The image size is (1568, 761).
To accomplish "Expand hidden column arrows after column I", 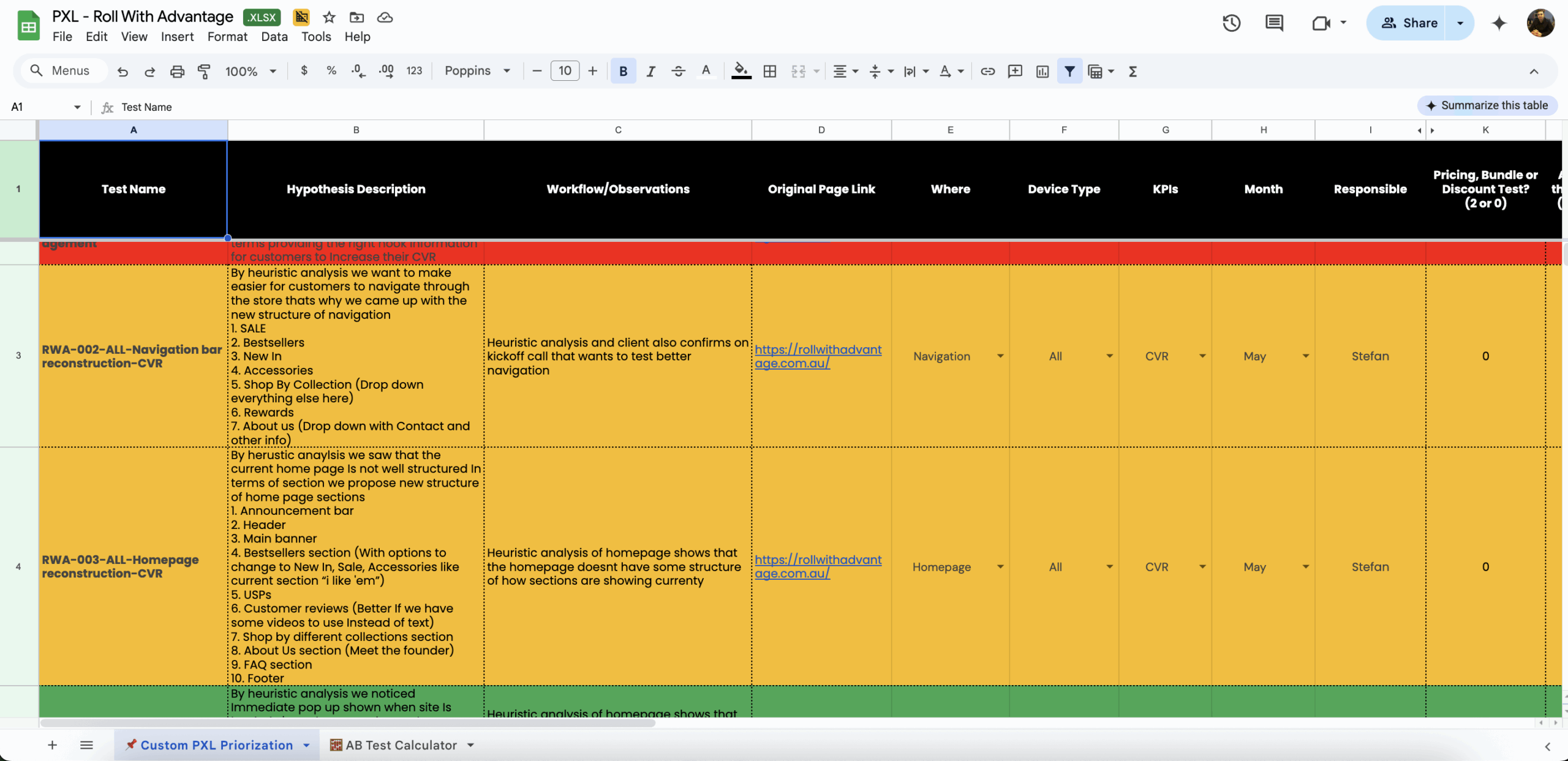I will (1426, 130).
